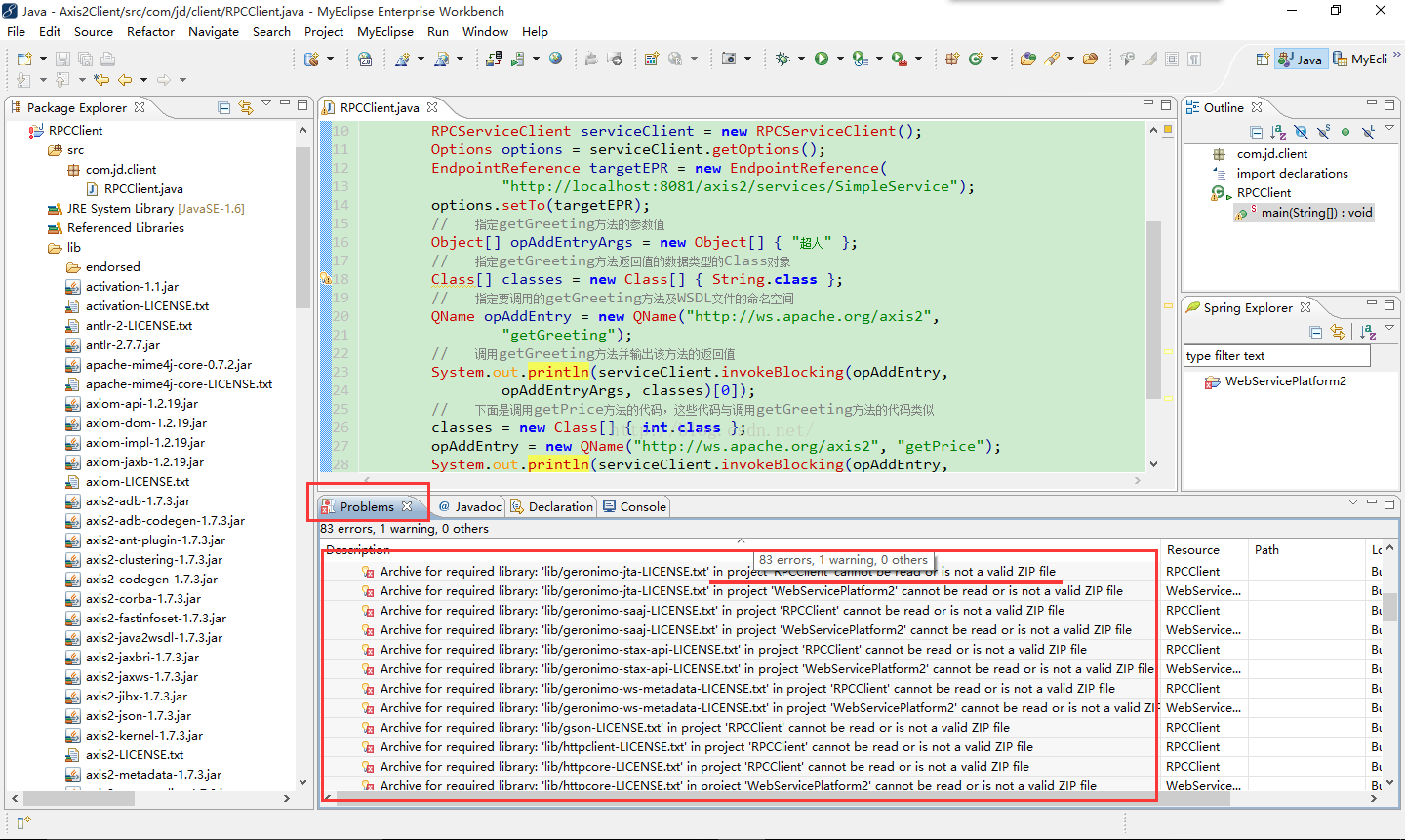Toggle Hide Static Members in Outline
This screenshot has width=1405, height=840.
pos(1324,131)
